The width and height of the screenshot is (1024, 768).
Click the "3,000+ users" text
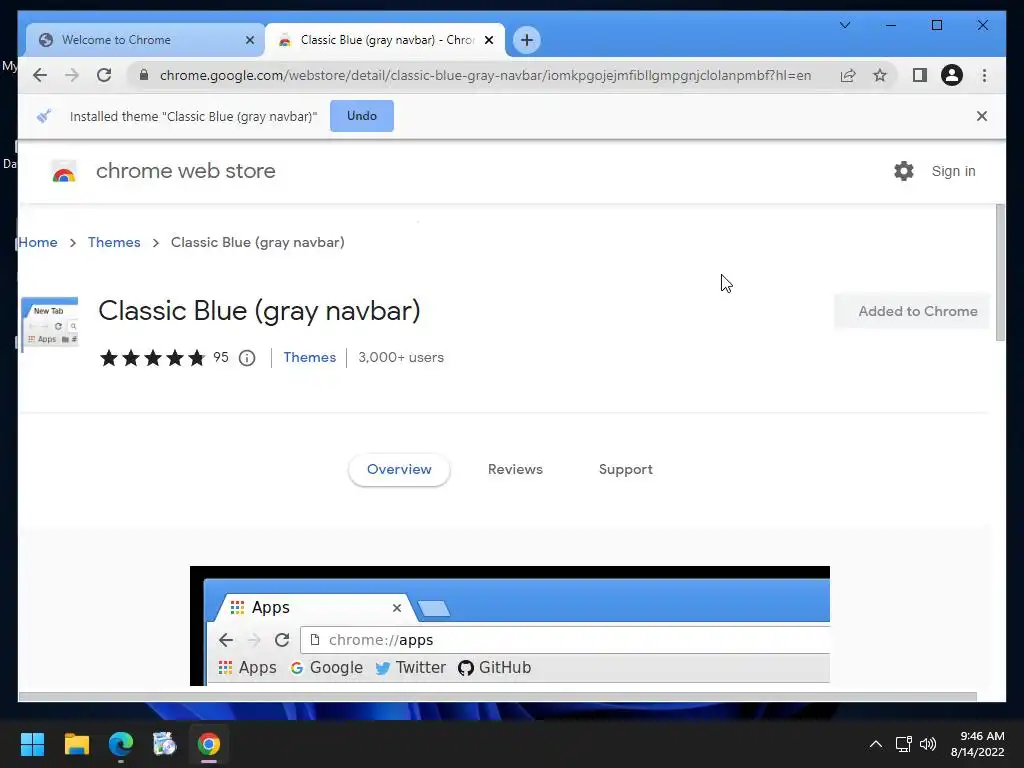401,357
